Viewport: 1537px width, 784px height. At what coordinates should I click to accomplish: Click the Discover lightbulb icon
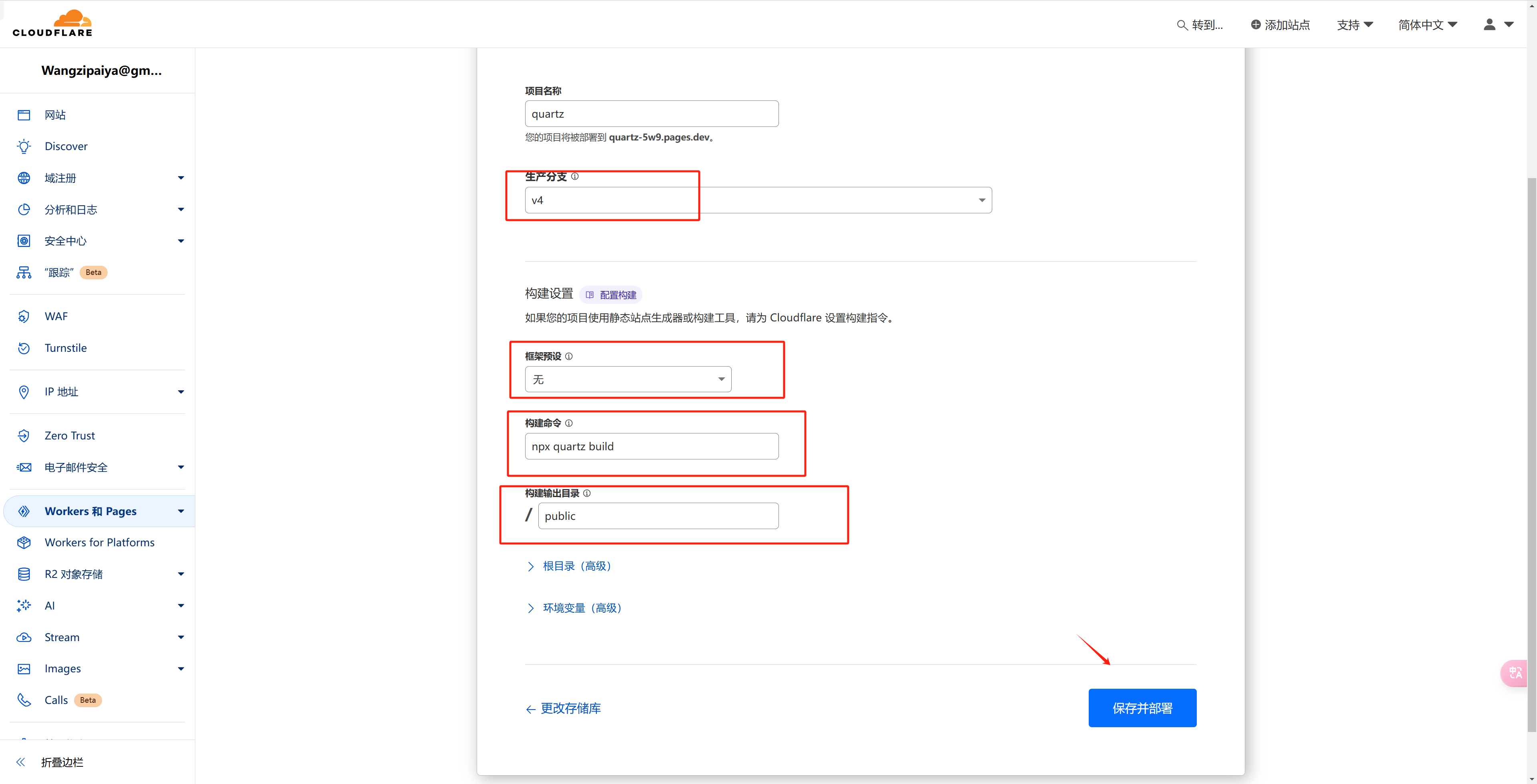coord(24,146)
